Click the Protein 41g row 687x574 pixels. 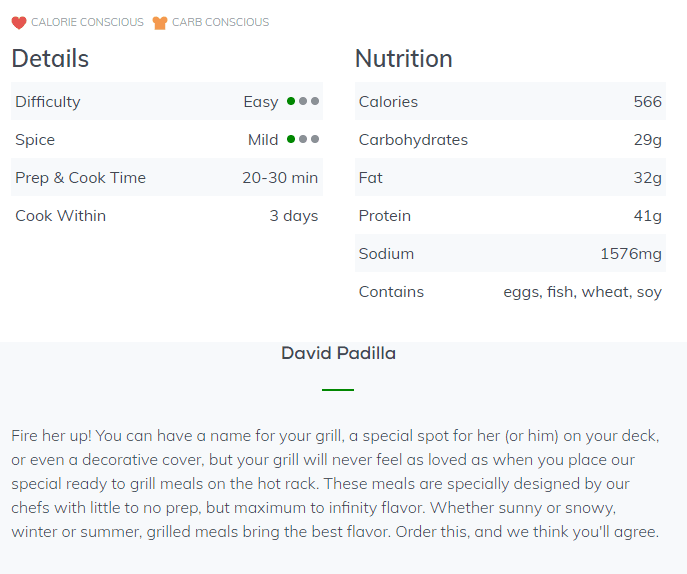(510, 216)
